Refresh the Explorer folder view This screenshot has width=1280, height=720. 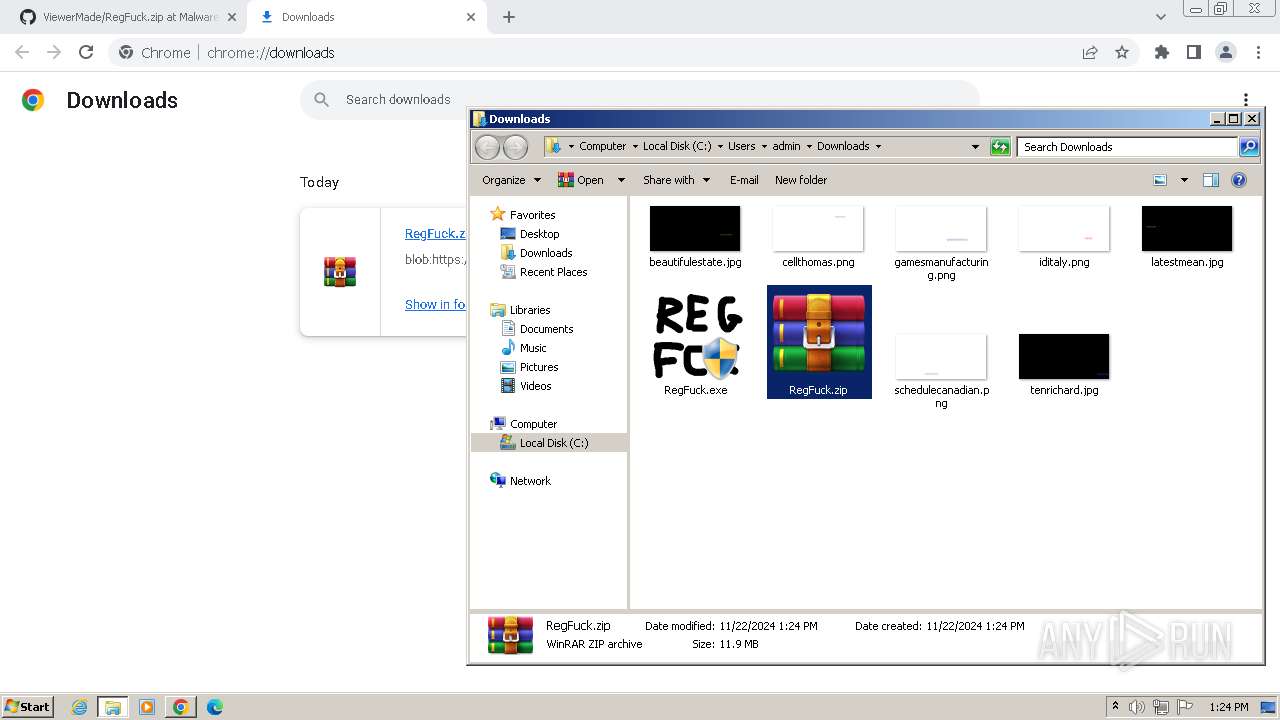click(1000, 147)
